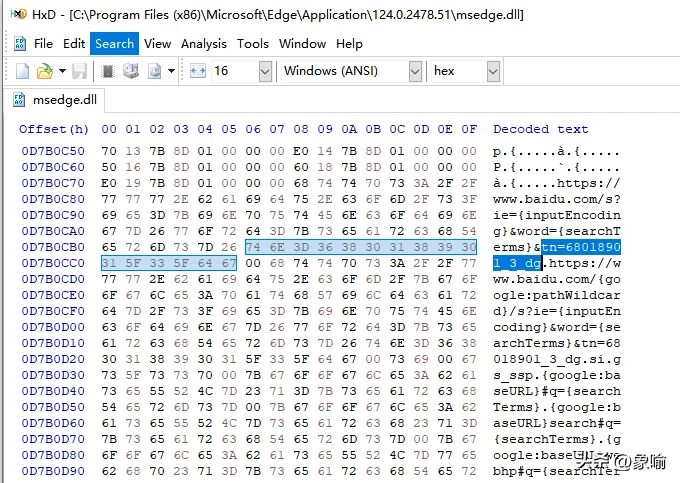This screenshot has height=483, width=680.
Task: Open the Analysis menu
Action: coord(204,44)
